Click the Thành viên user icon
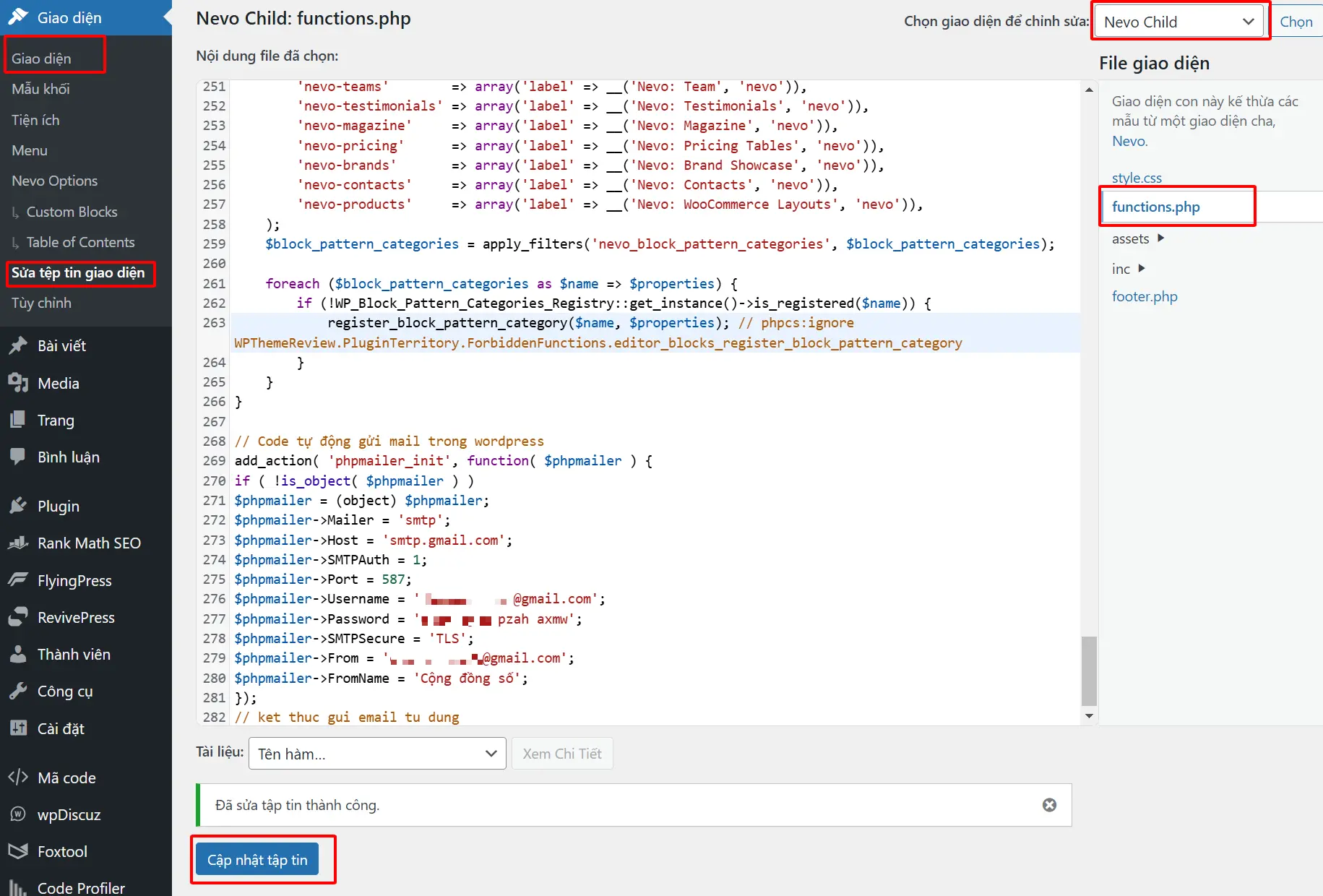The height and width of the screenshot is (896, 1323). coord(18,655)
